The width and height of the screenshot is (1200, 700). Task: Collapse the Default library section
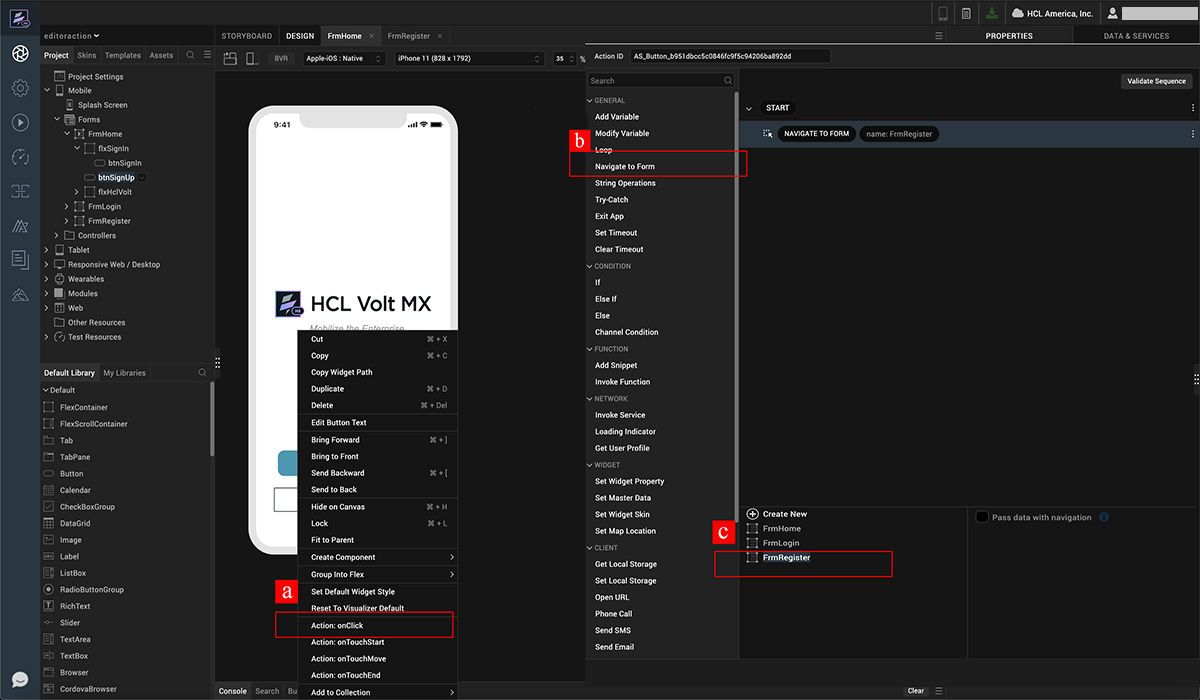(x=46, y=390)
